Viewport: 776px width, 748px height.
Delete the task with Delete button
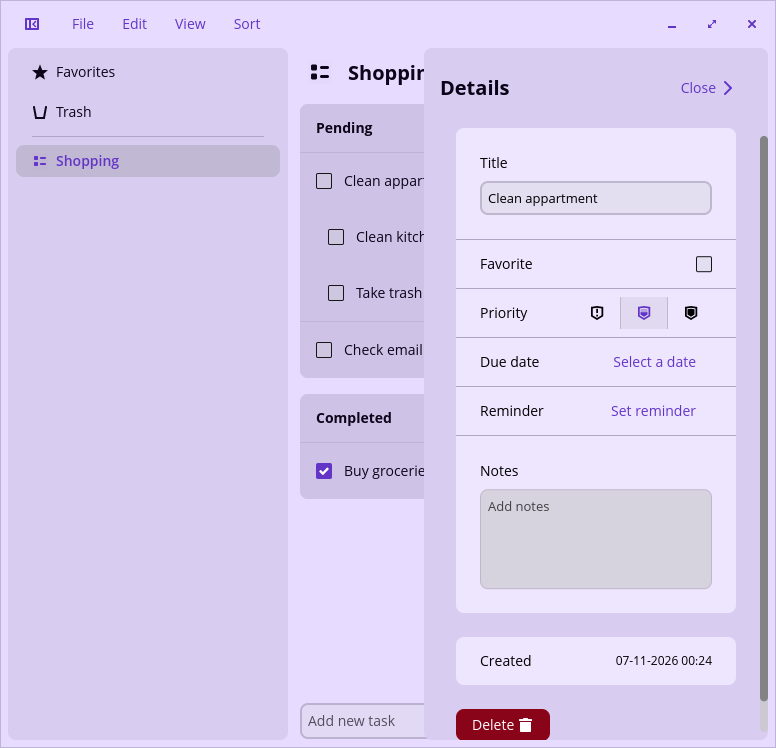[503, 725]
